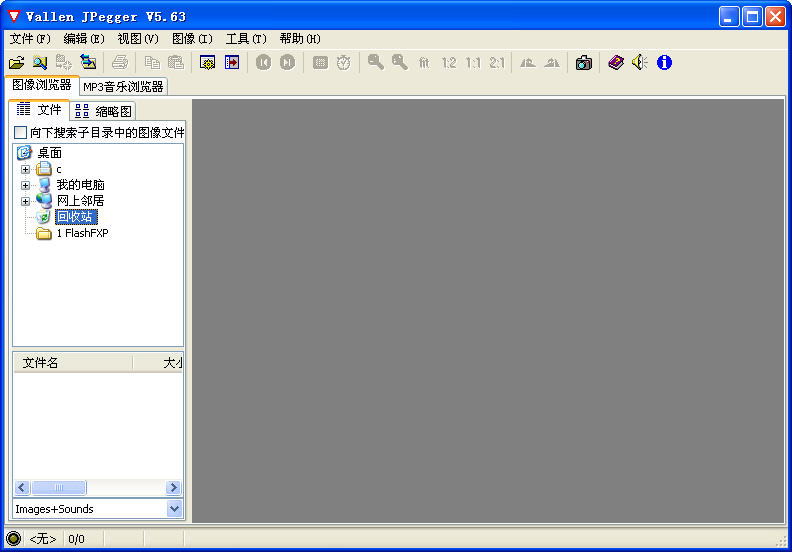Screen dimensions: 792x552
Task: Switch to the 缩略图 thumbnail tab
Action: [104, 111]
